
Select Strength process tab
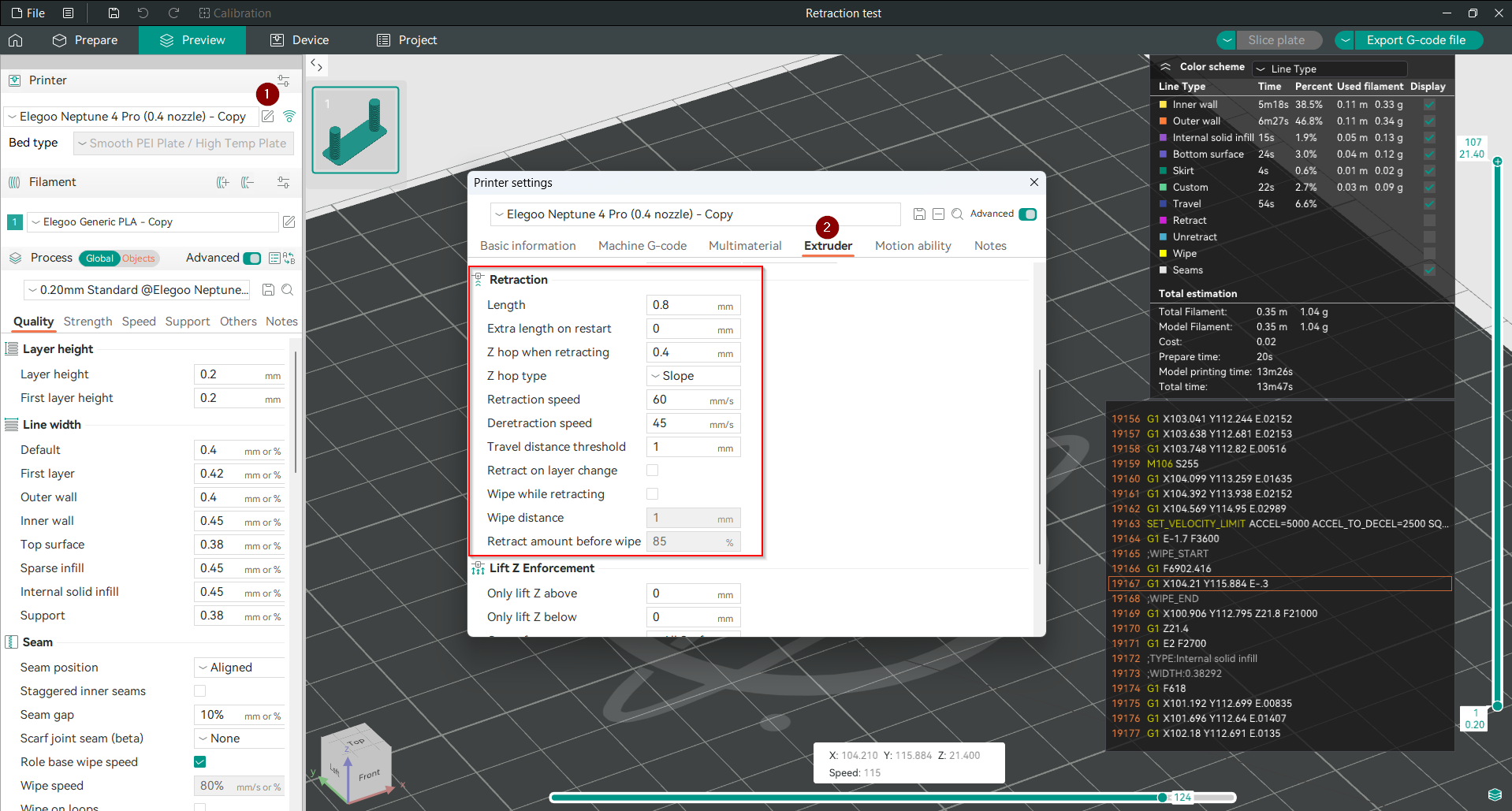coord(88,322)
